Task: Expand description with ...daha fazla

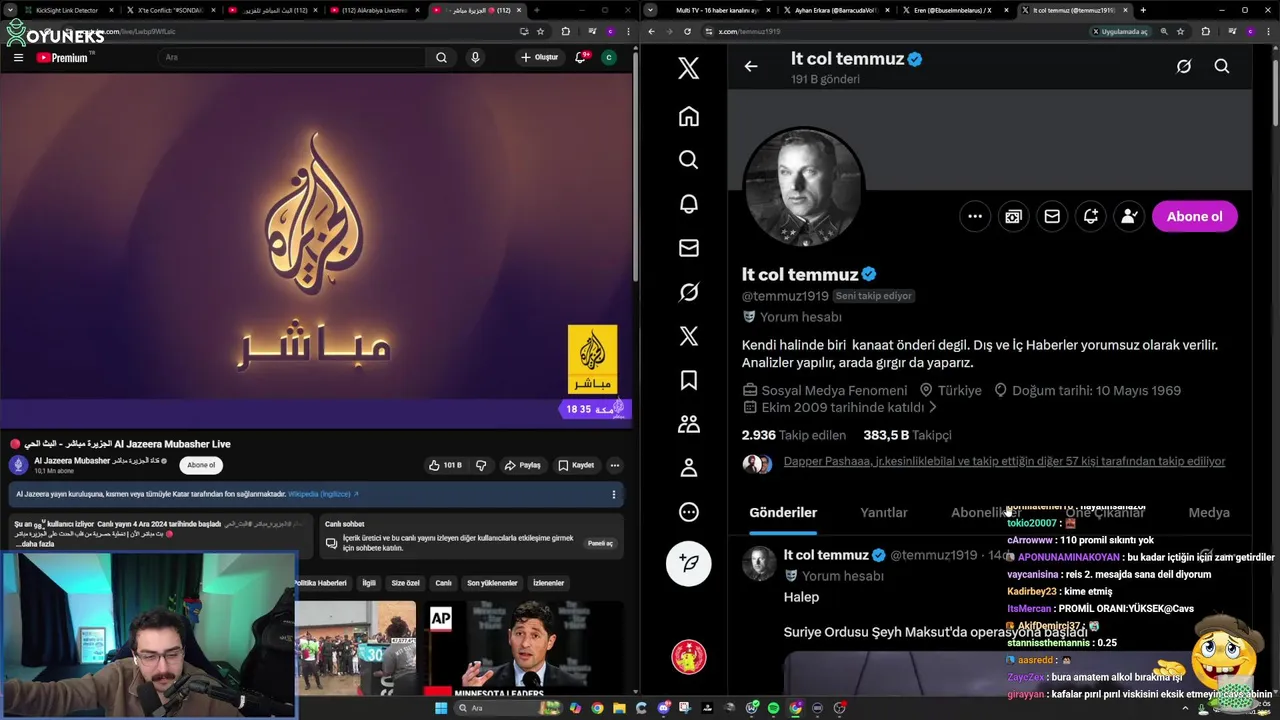Action: tap(35, 544)
